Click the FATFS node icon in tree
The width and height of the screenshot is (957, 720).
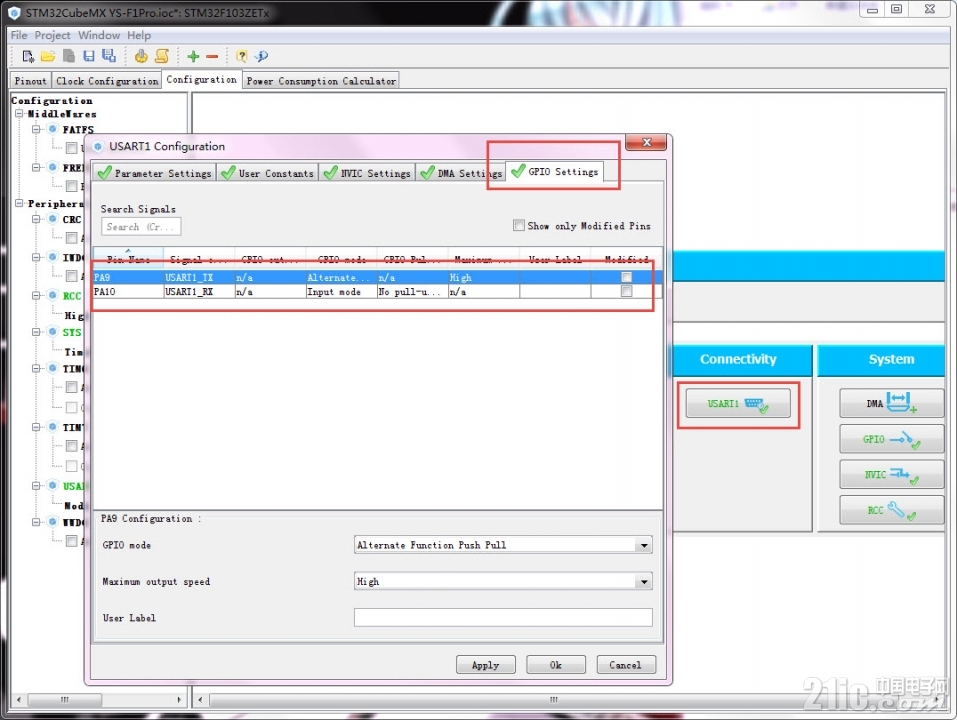click(52, 129)
